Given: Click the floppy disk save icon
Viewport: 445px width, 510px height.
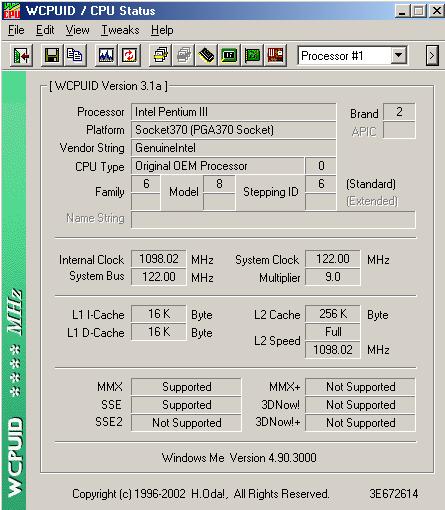Looking at the screenshot, I should 52,55.
